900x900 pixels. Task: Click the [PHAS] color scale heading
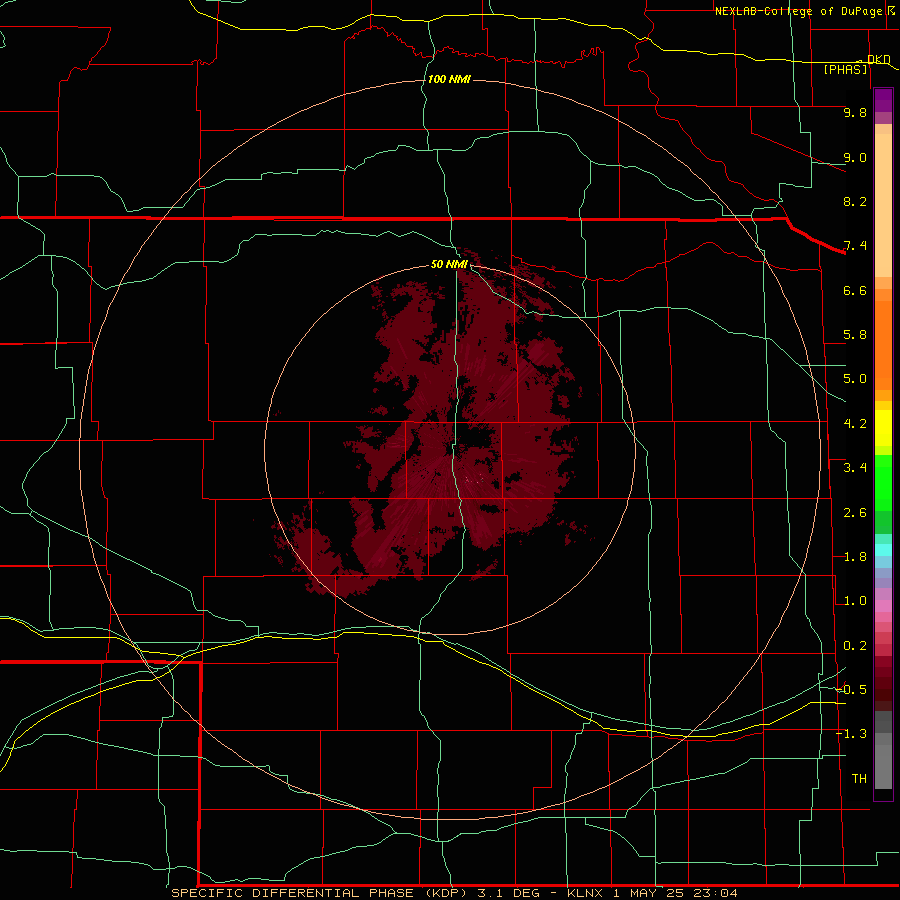tap(845, 70)
